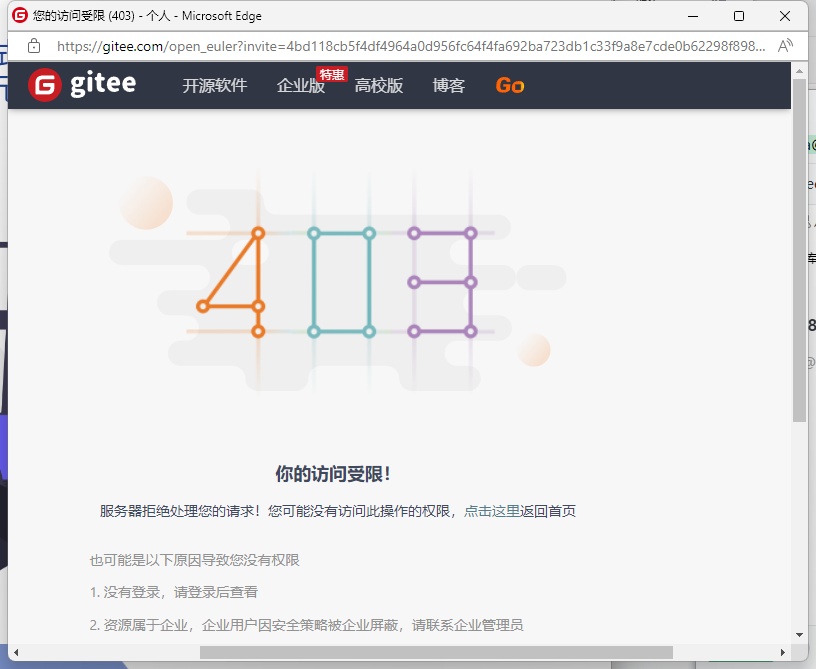Open the 开源软件 menu item
Image resolution: width=816 pixels, height=669 pixels.
point(214,86)
